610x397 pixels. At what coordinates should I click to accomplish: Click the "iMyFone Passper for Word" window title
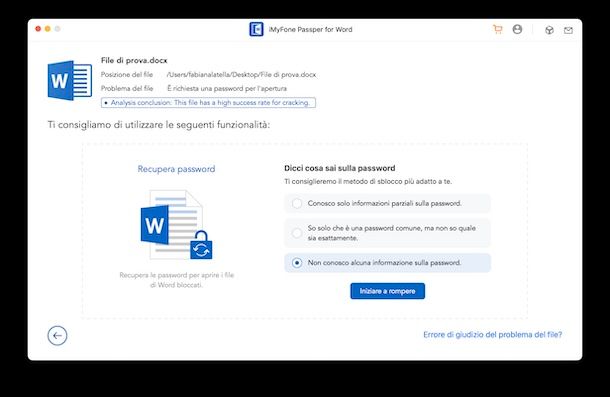tap(310, 30)
